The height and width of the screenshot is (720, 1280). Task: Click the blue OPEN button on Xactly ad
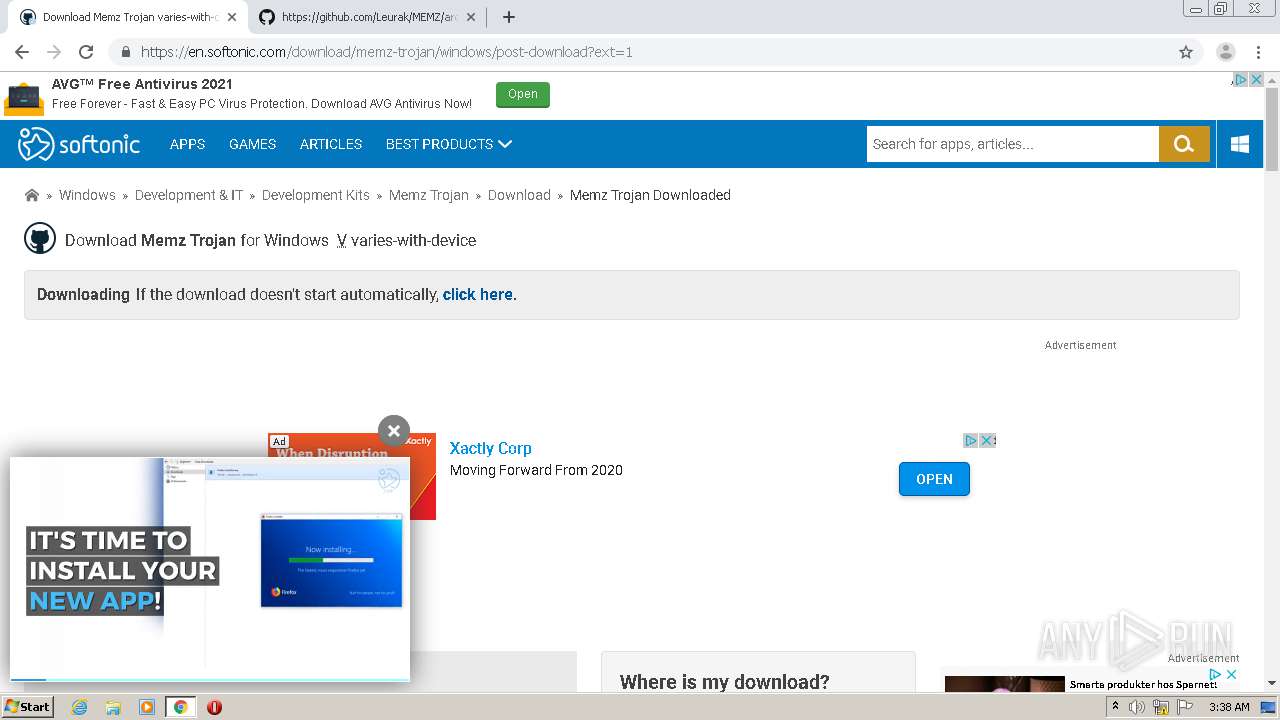pyautogui.click(x=934, y=479)
